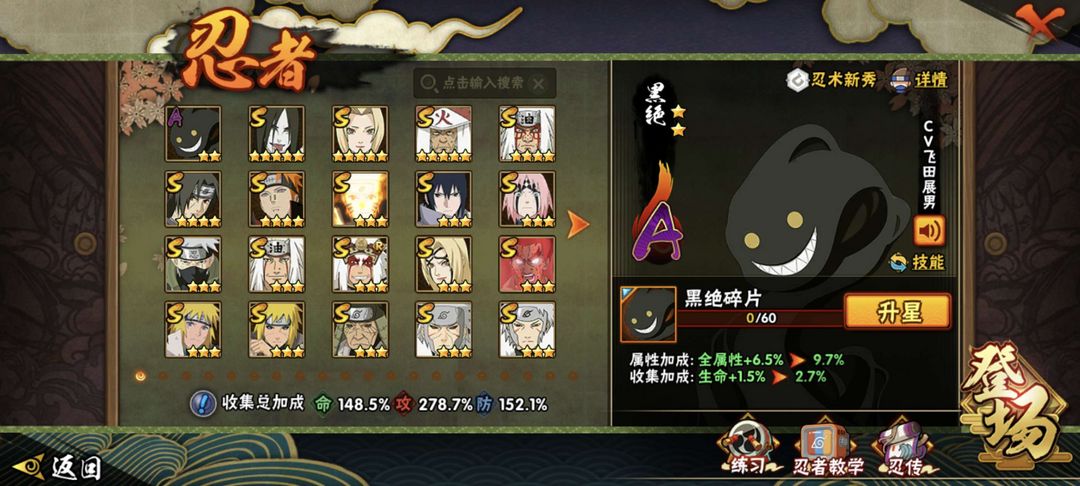This screenshot has height=486, width=1080.
Task: Go to next ninja page arrow
Action: [x=579, y=224]
